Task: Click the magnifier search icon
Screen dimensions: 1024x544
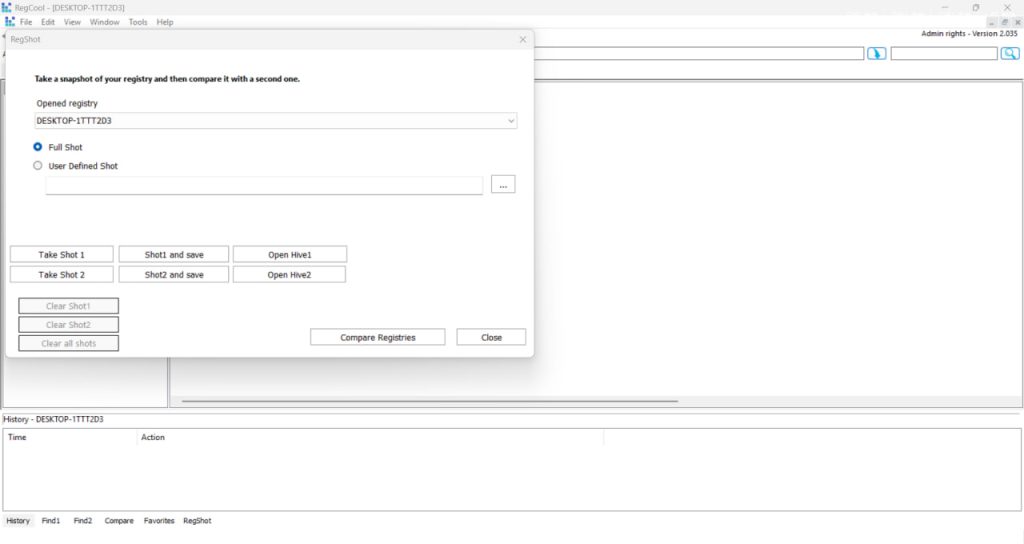Action: (1009, 53)
